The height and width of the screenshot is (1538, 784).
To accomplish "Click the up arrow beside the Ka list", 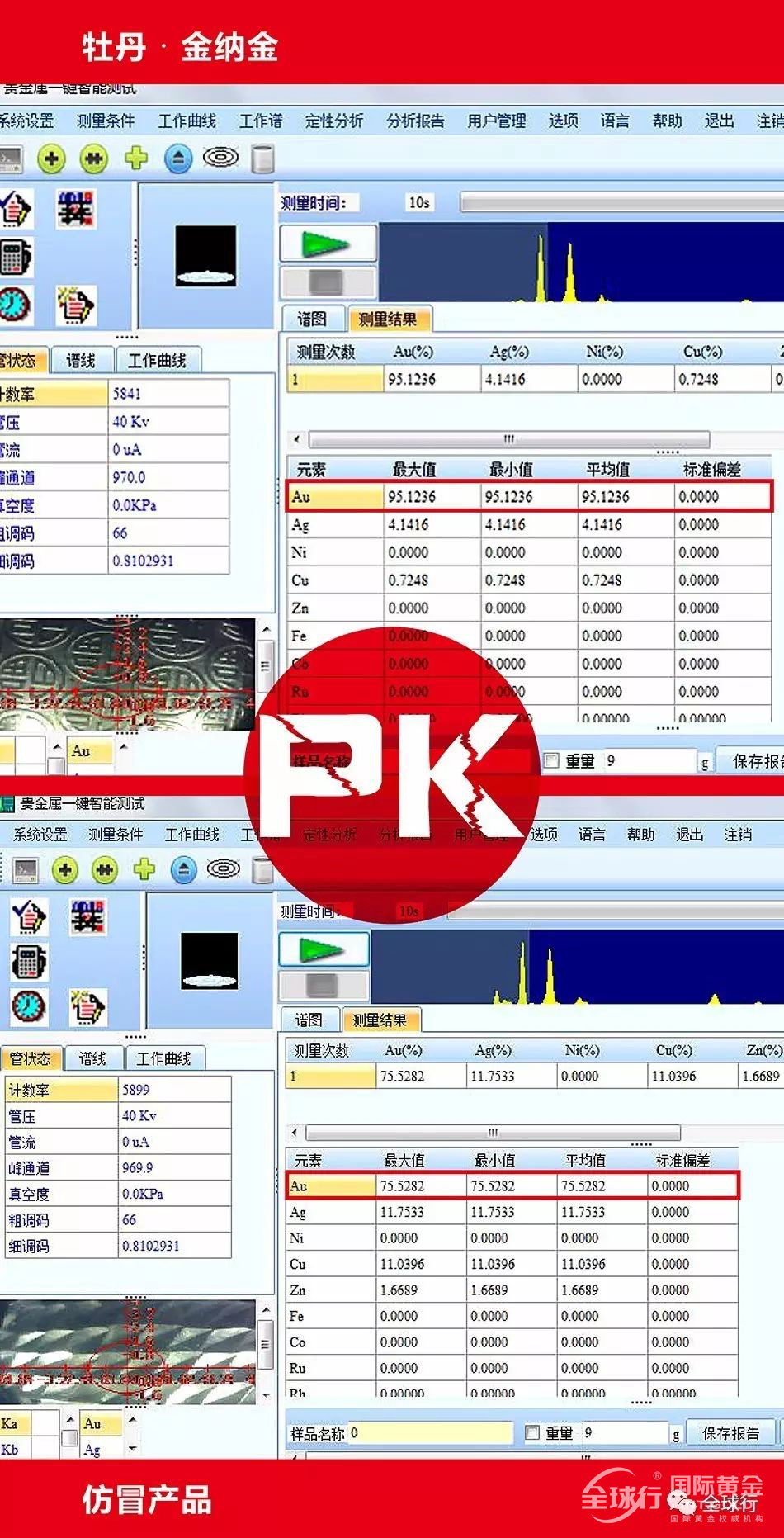I will point(69,1420).
